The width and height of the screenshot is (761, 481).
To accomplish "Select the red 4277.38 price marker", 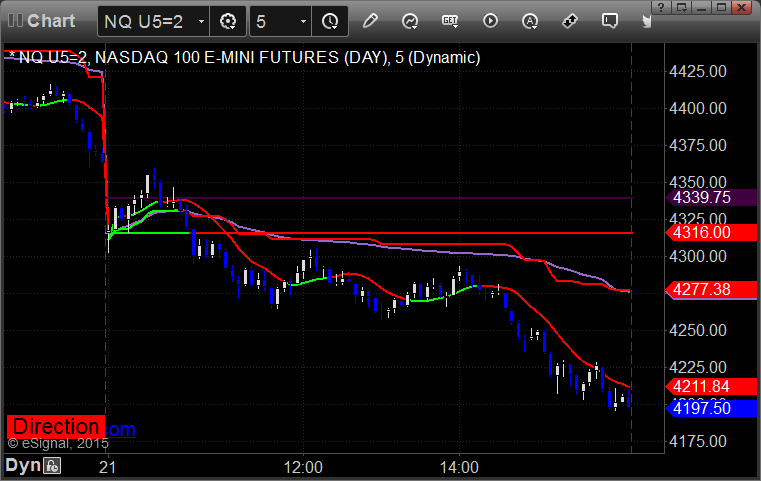I will click(x=711, y=290).
